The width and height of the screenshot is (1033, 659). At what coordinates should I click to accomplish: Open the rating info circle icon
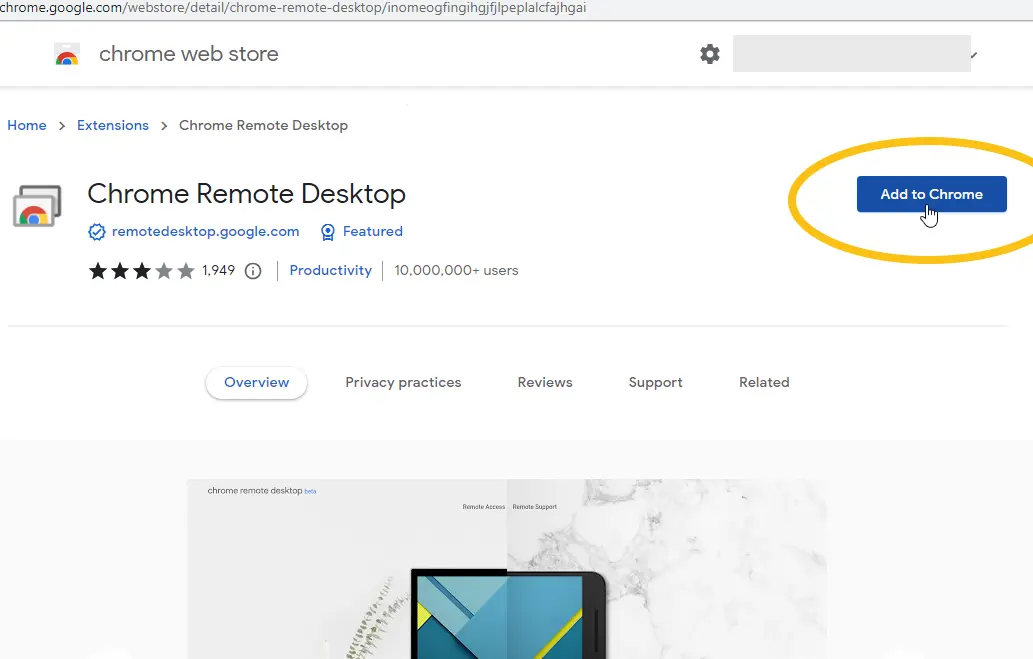point(253,271)
